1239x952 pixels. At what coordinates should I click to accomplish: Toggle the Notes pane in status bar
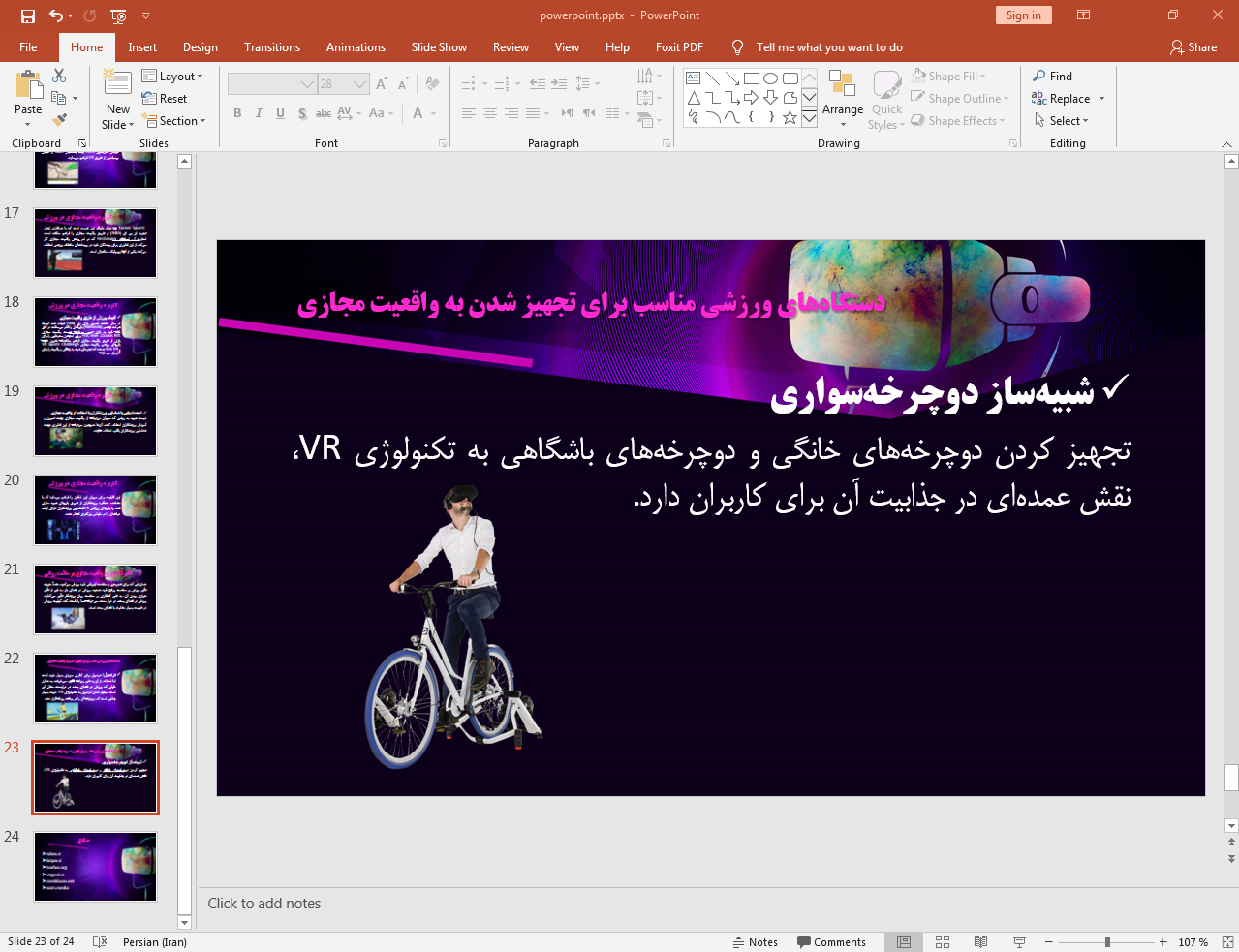pyautogui.click(x=756, y=942)
